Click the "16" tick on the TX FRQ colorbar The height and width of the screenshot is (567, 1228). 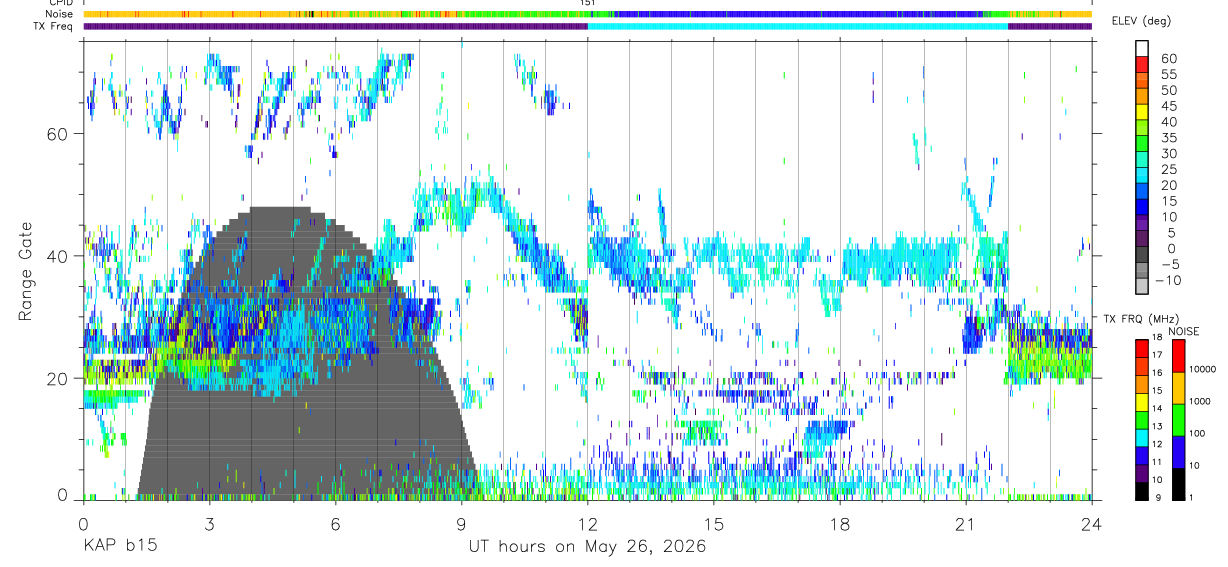tap(1158, 373)
